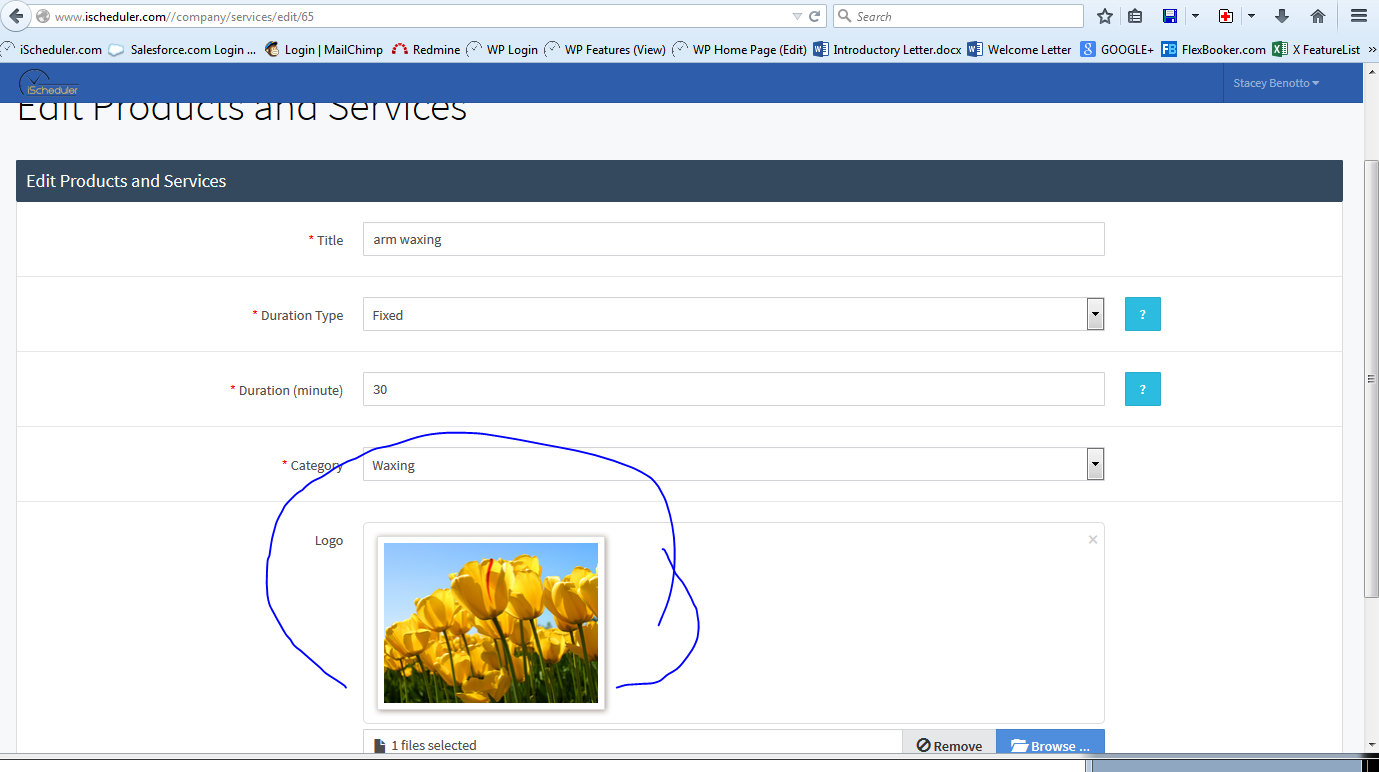
Task: Open Introductory Letter.docx bookmark
Action: (x=887, y=49)
